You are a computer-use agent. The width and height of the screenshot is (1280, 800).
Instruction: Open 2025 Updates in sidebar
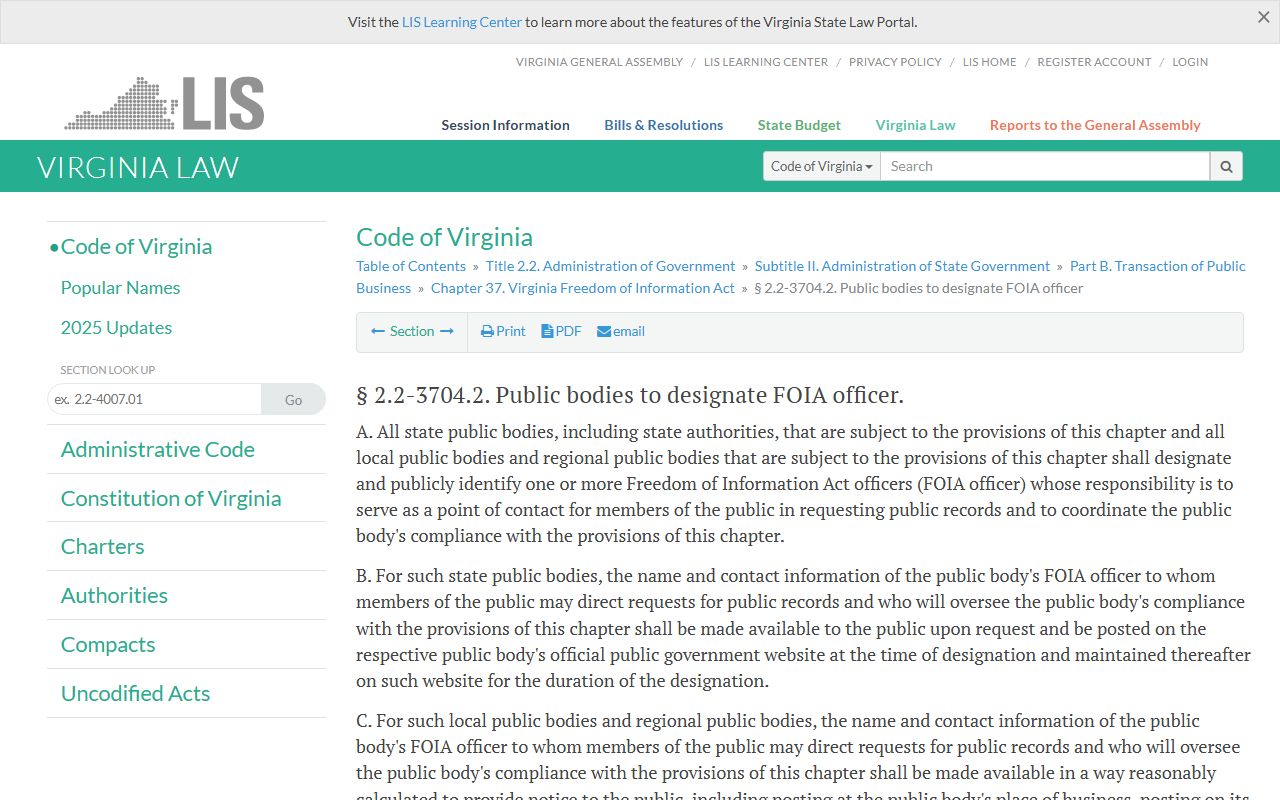pyautogui.click(x=116, y=328)
